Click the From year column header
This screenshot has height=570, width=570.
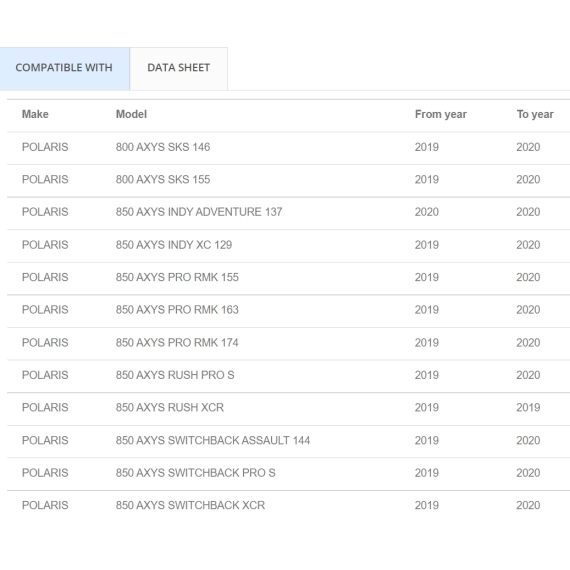441,114
